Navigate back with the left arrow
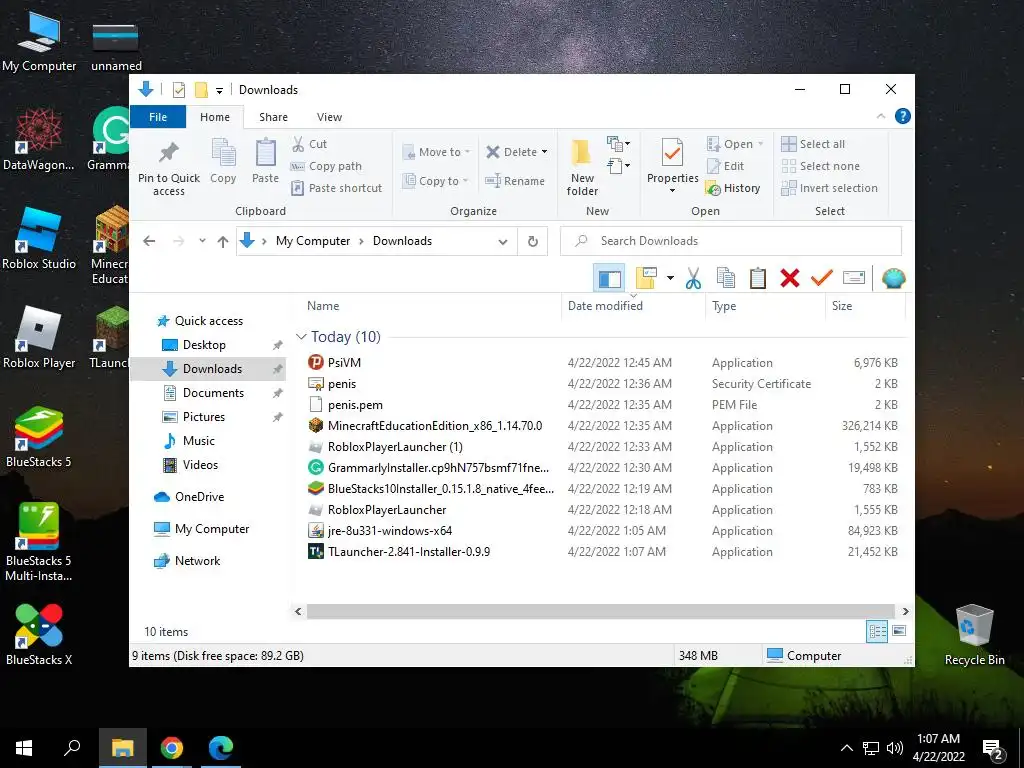 pos(149,241)
